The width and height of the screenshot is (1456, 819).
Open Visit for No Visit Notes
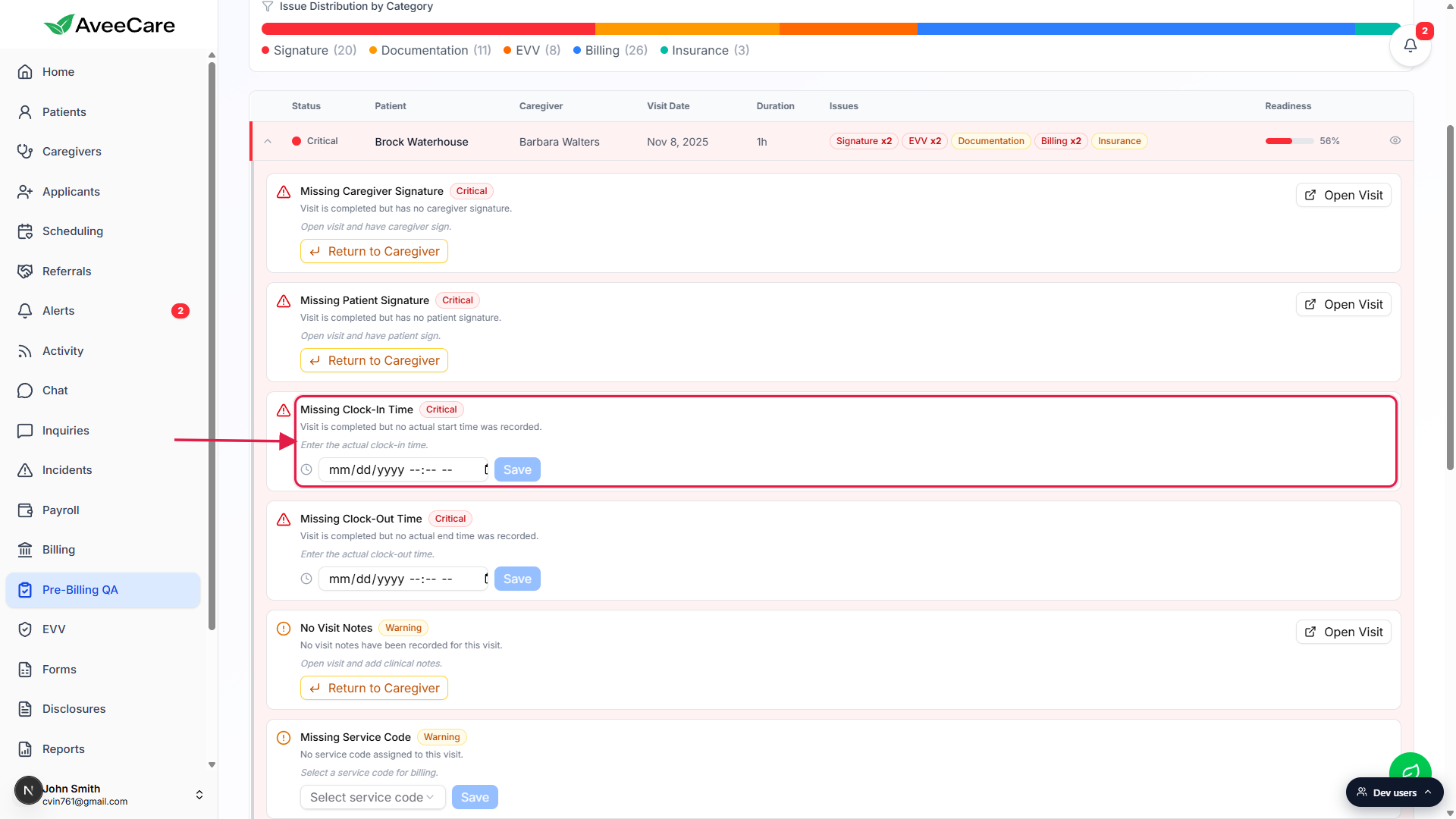1343,632
